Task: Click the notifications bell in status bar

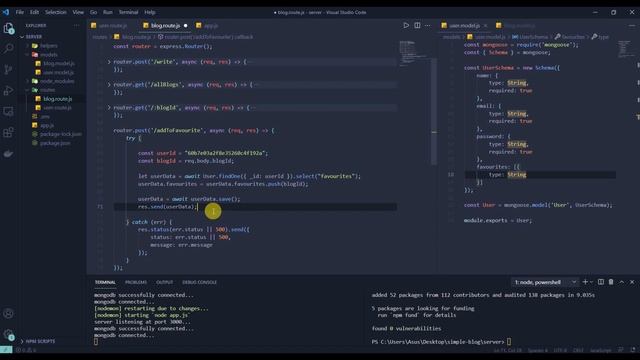Action: 633,350
